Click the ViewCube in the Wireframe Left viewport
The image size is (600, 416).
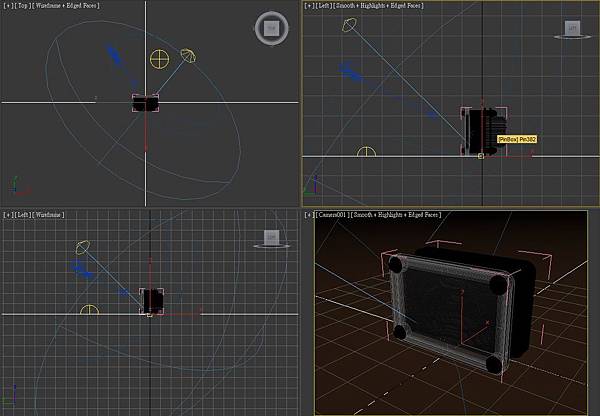coord(271,239)
